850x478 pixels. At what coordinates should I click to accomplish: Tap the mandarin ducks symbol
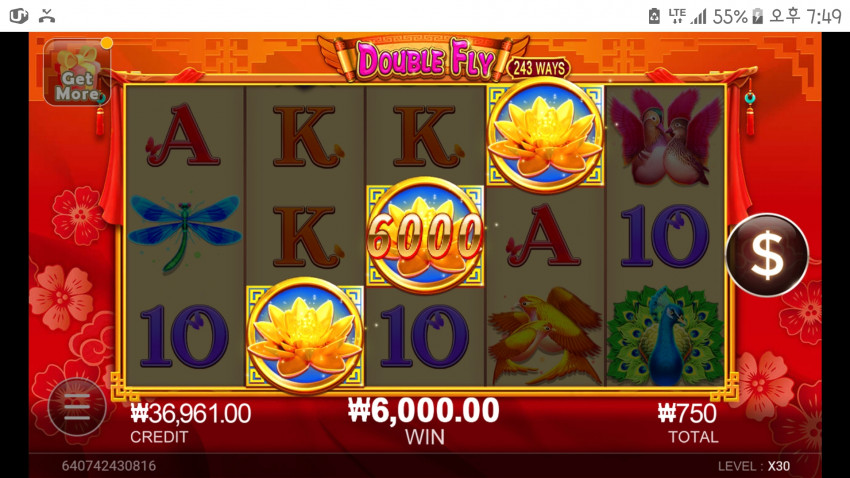click(x=665, y=137)
